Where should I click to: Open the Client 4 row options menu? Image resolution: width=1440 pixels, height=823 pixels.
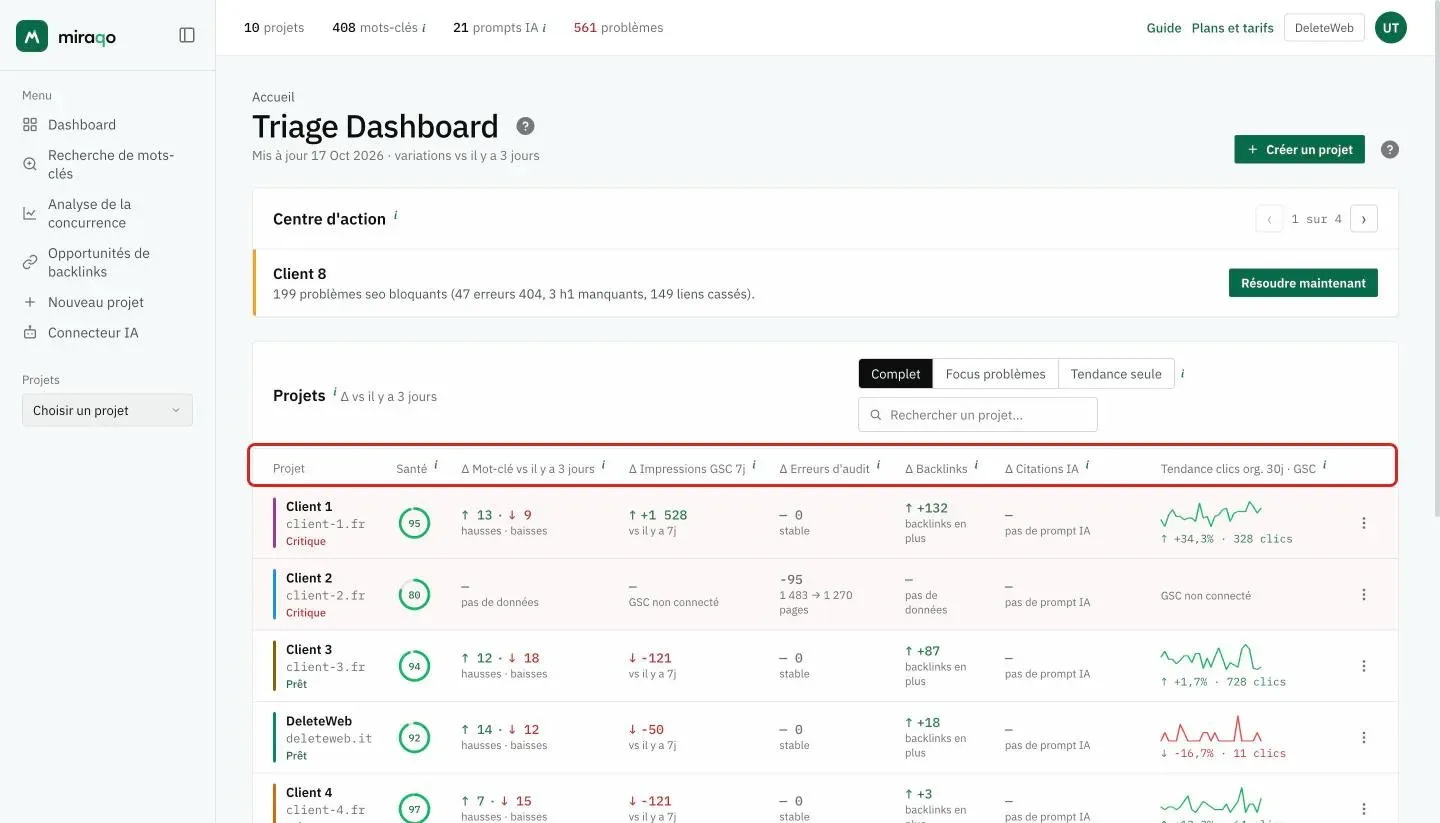(1364, 809)
